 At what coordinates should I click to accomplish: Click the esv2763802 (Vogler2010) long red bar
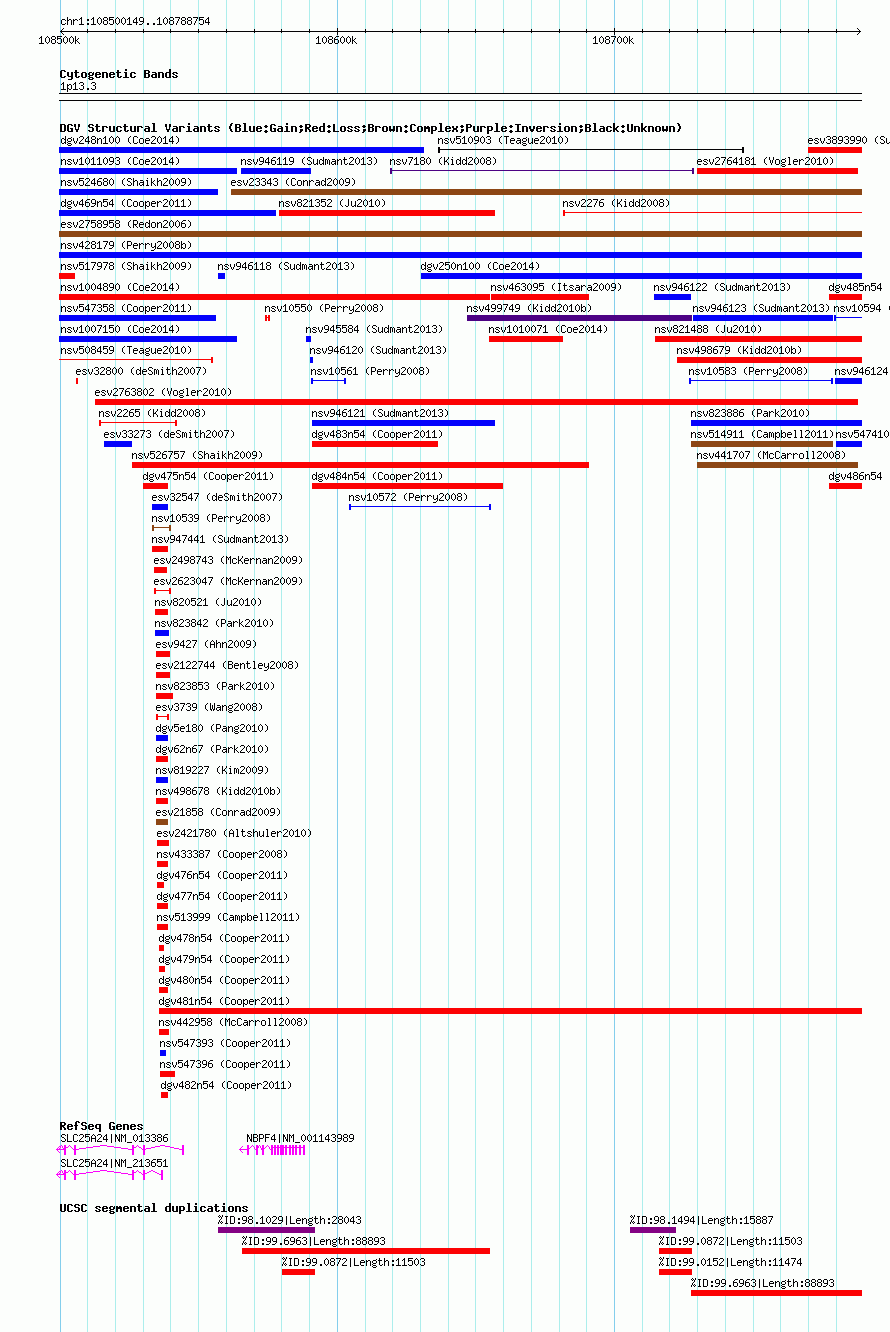(x=476, y=402)
